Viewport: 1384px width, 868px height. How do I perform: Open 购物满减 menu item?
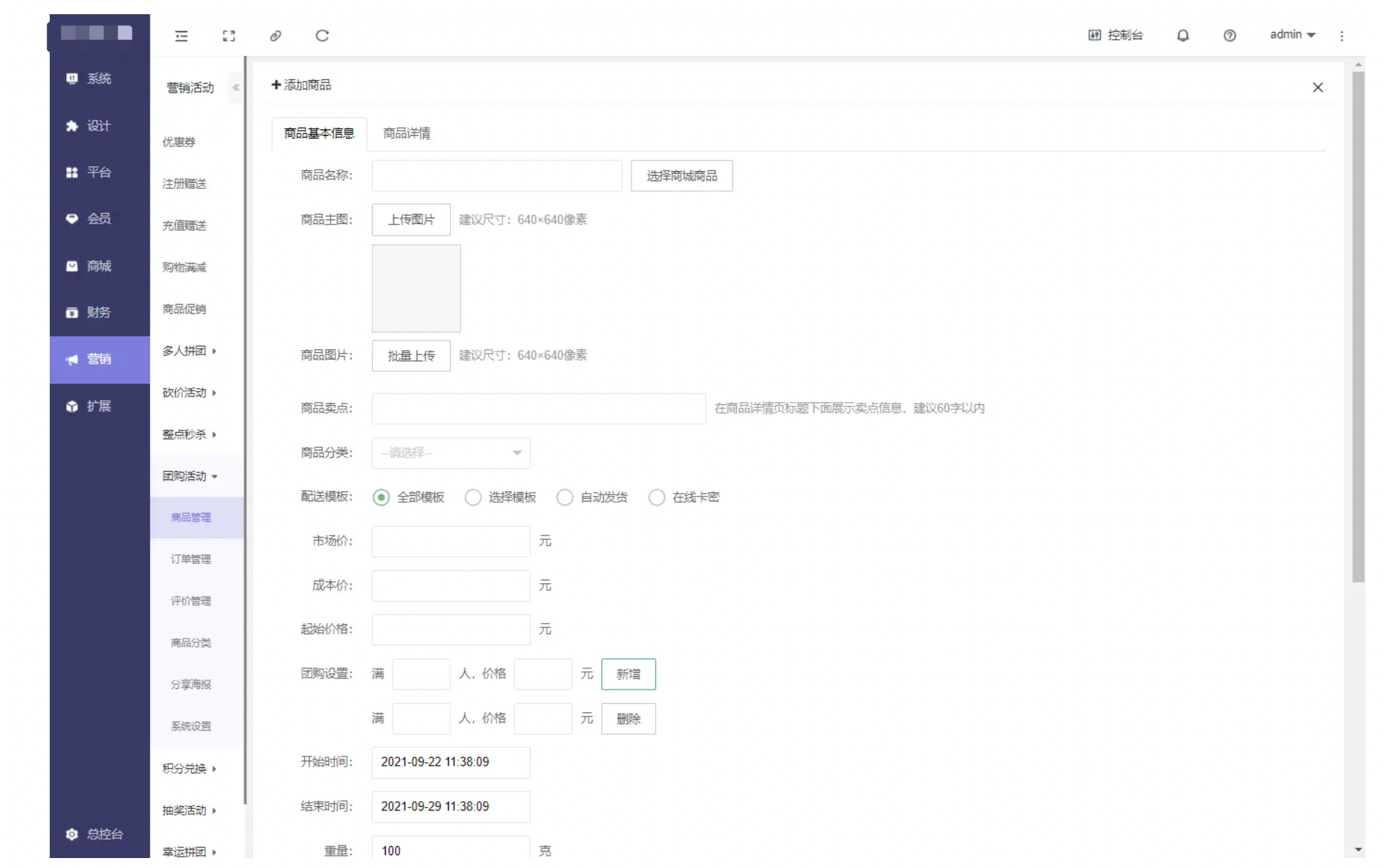[184, 267]
